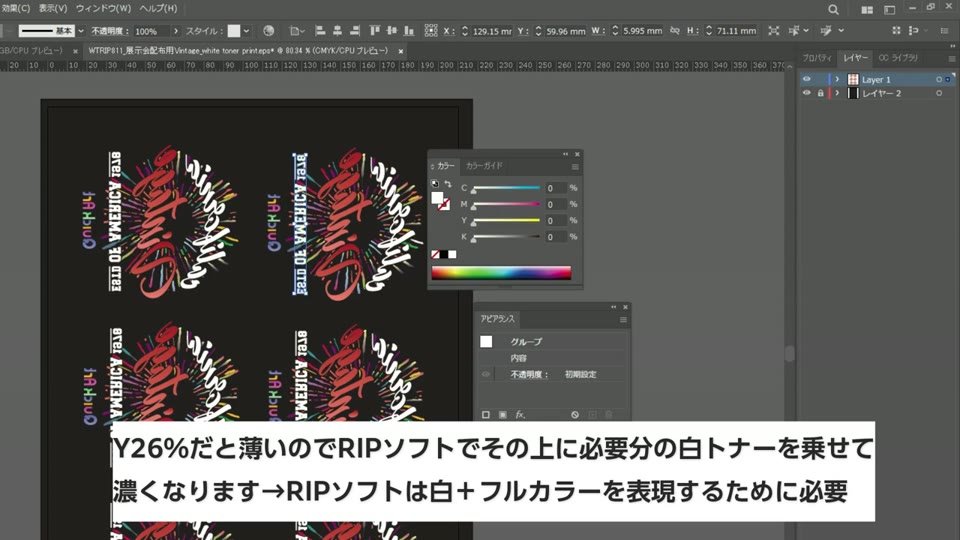
Task: Open the isolate selected object dropdown
Action: 799,31
